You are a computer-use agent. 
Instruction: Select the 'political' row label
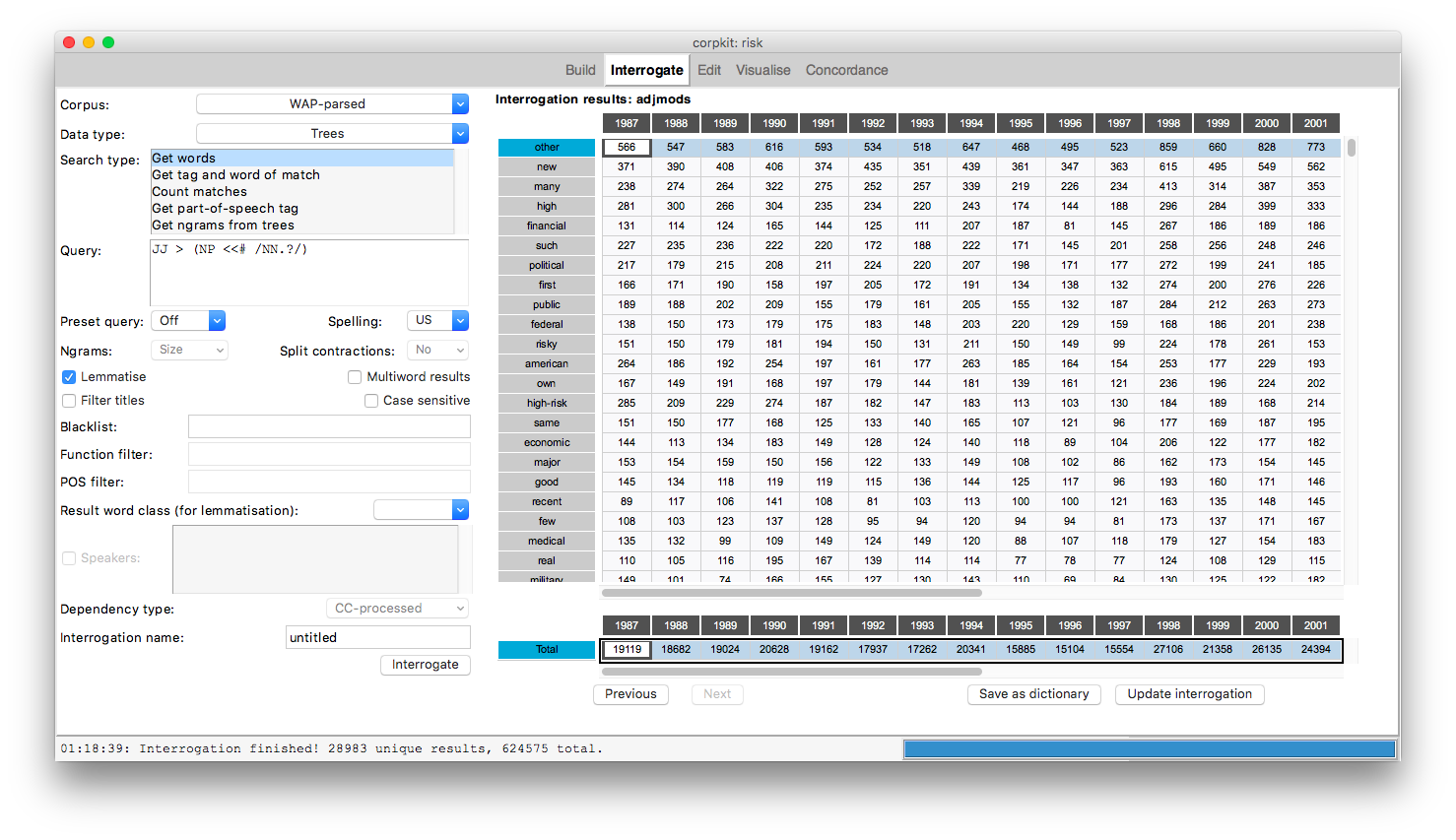point(547,266)
